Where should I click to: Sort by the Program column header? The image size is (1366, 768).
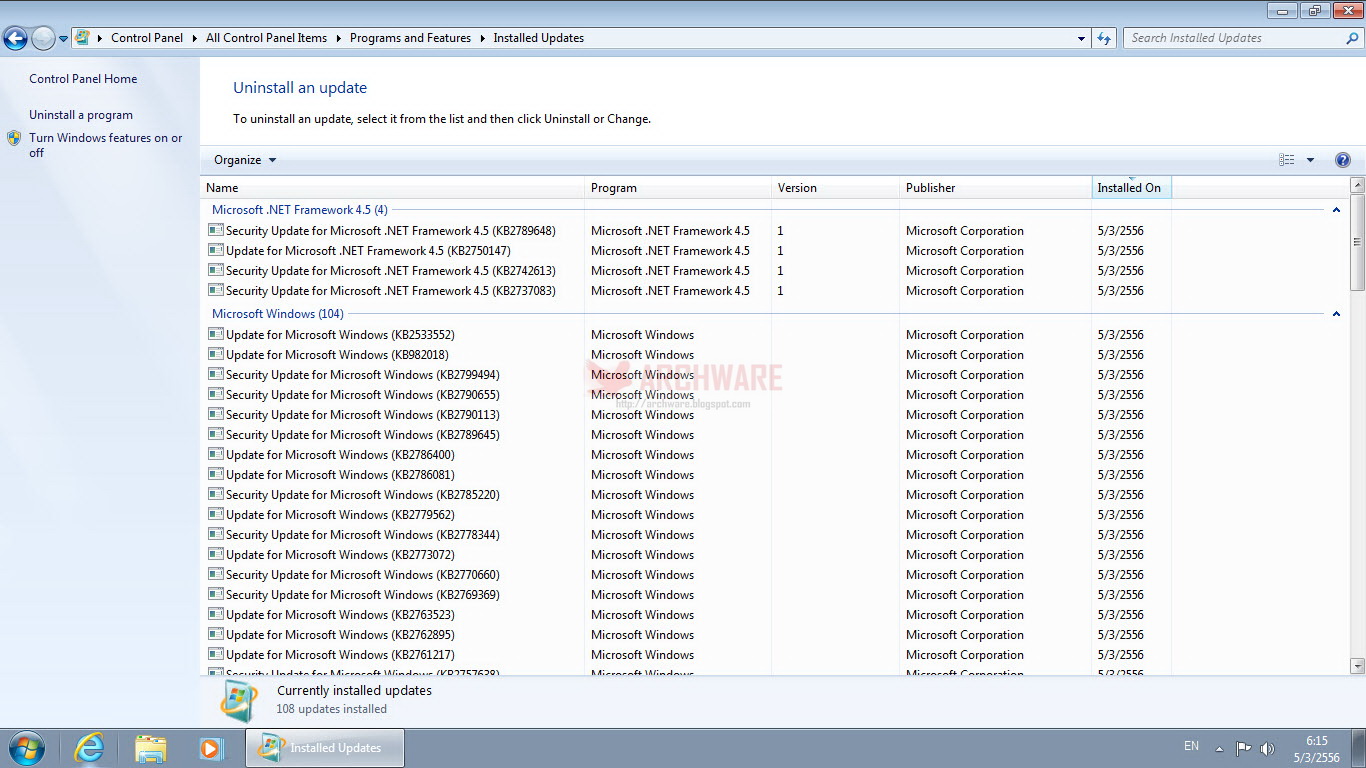coord(678,188)
